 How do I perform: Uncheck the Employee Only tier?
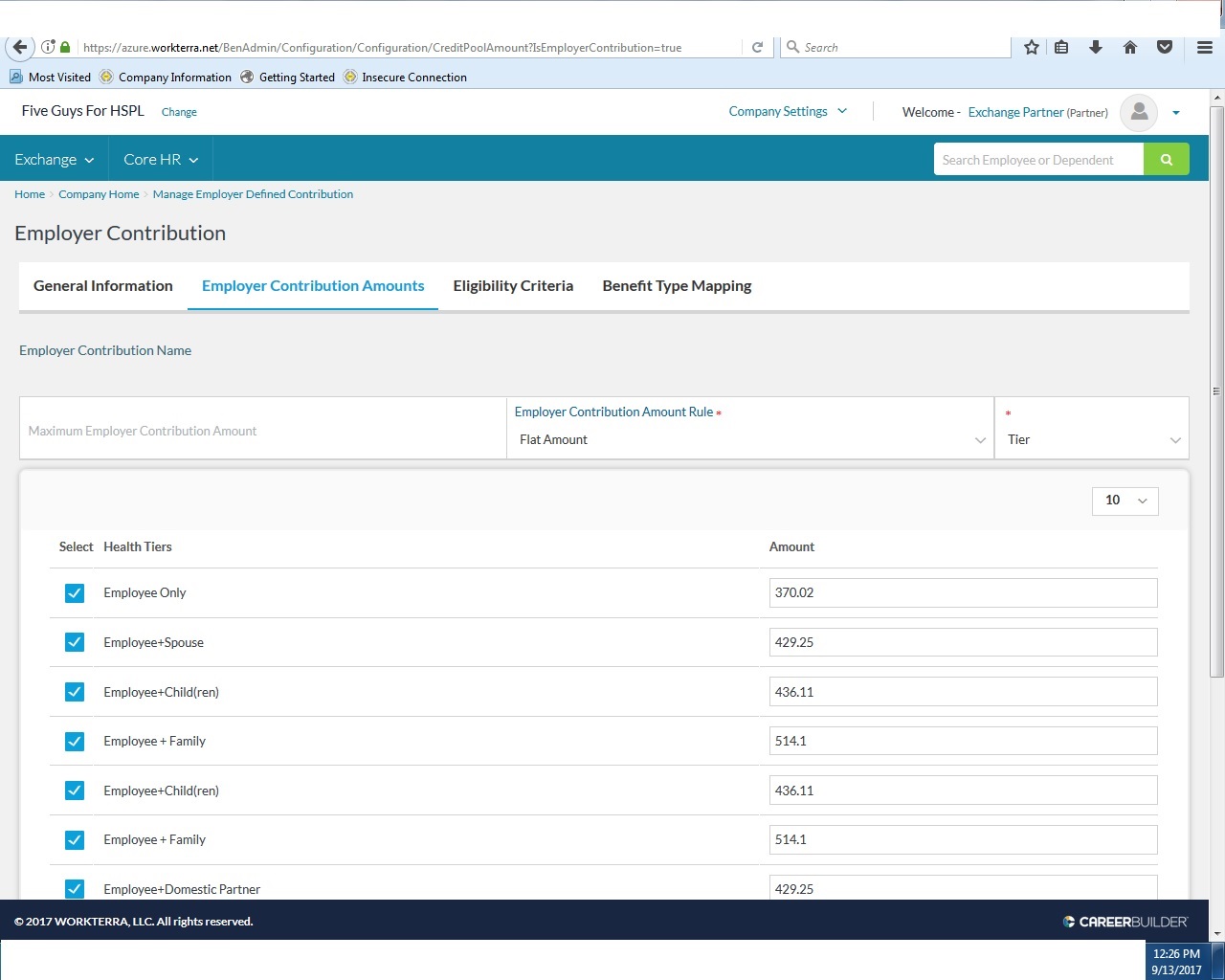tap(75, 593)
